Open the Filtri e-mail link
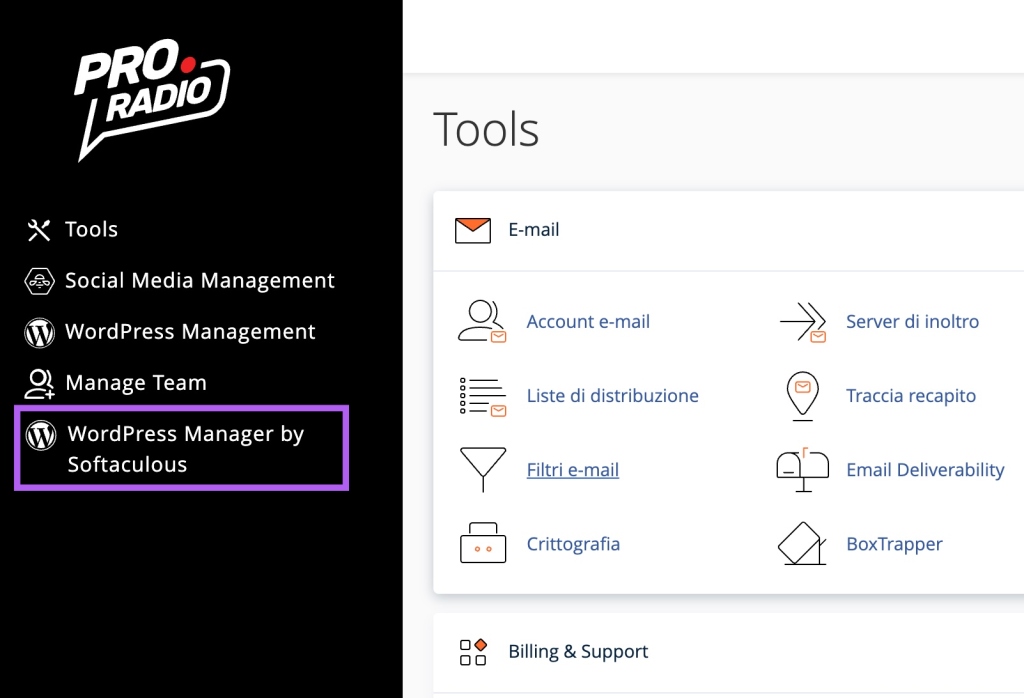1024x698 pixels. pyautogui.click(x=572, y=470)
